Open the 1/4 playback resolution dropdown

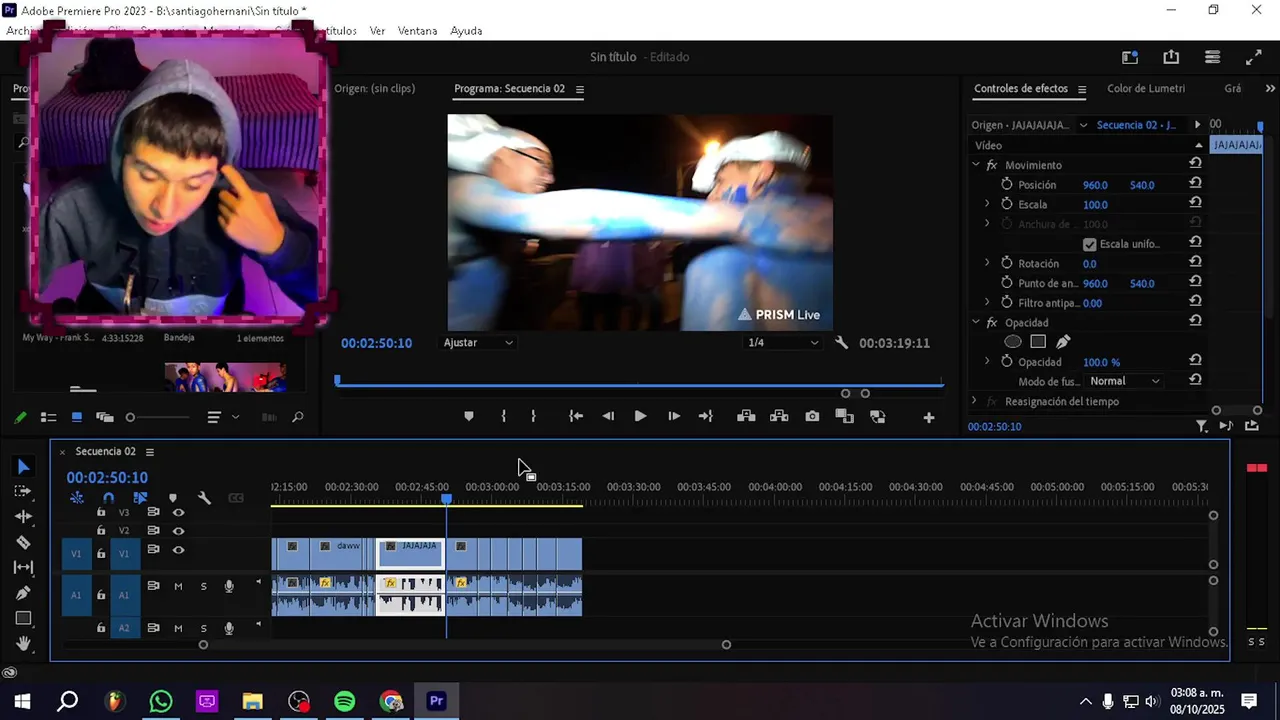click(784, 343)
